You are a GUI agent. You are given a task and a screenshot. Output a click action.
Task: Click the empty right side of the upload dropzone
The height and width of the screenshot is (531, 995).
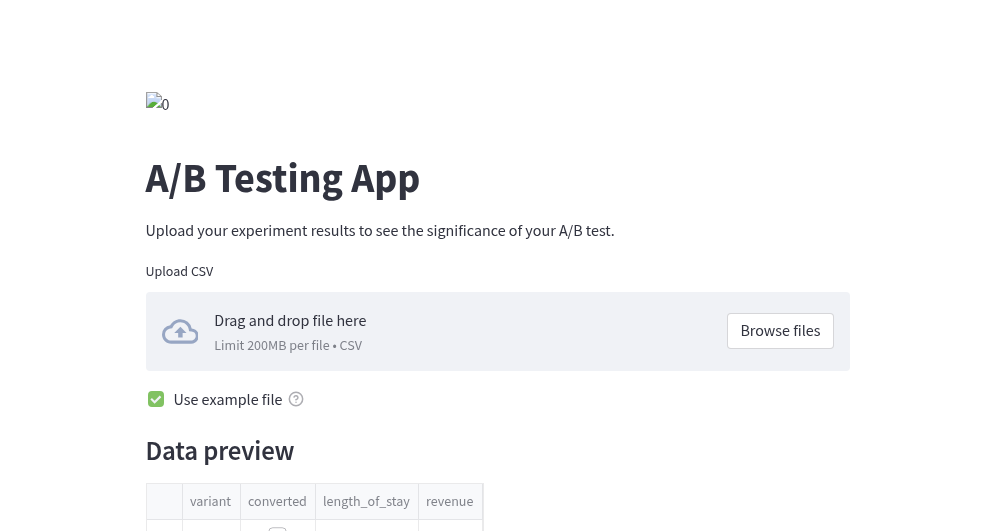click(546, 332)
